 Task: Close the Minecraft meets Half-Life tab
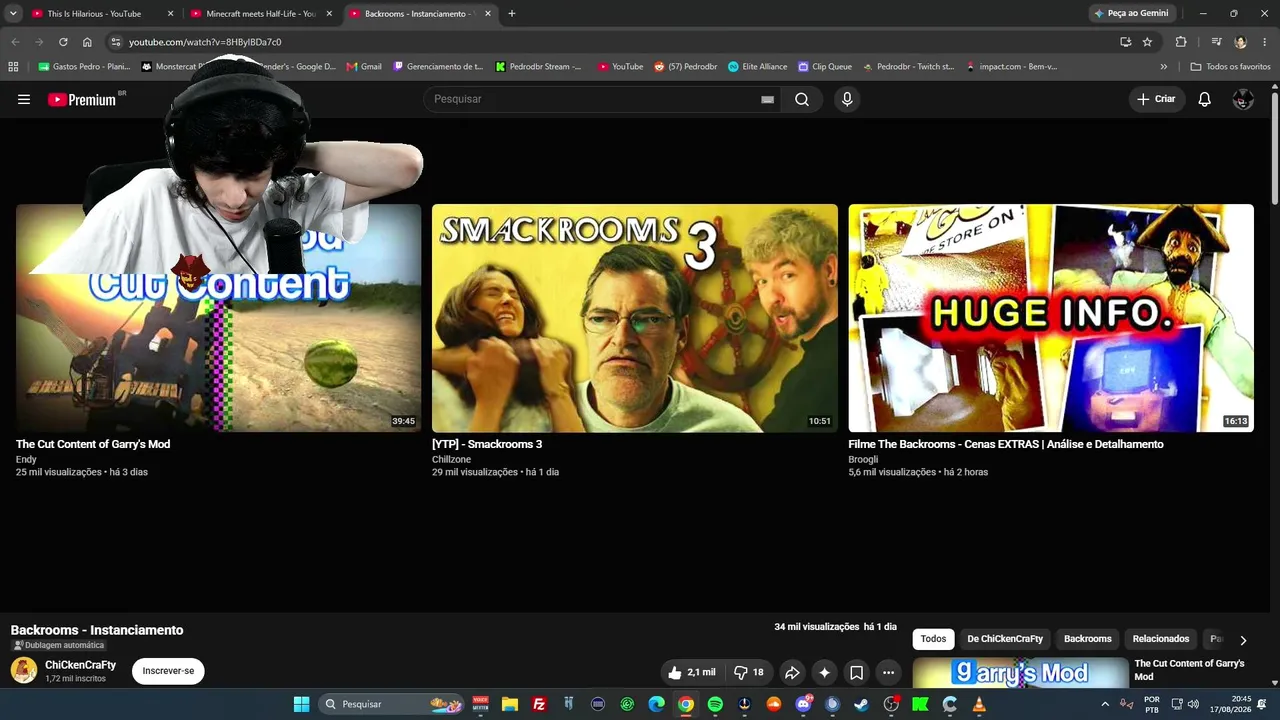click(x=329, y=14)
